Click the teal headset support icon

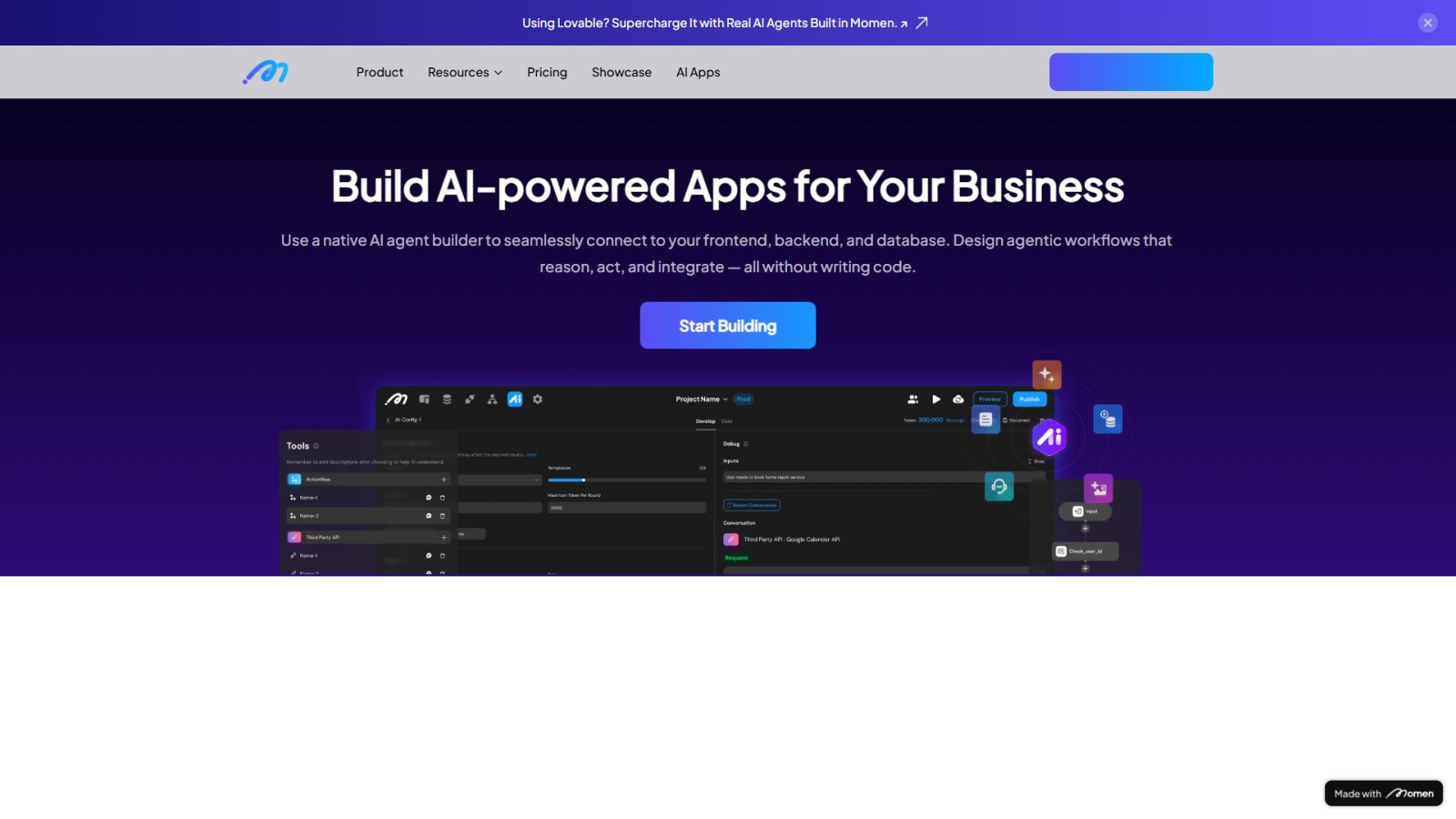999,487
